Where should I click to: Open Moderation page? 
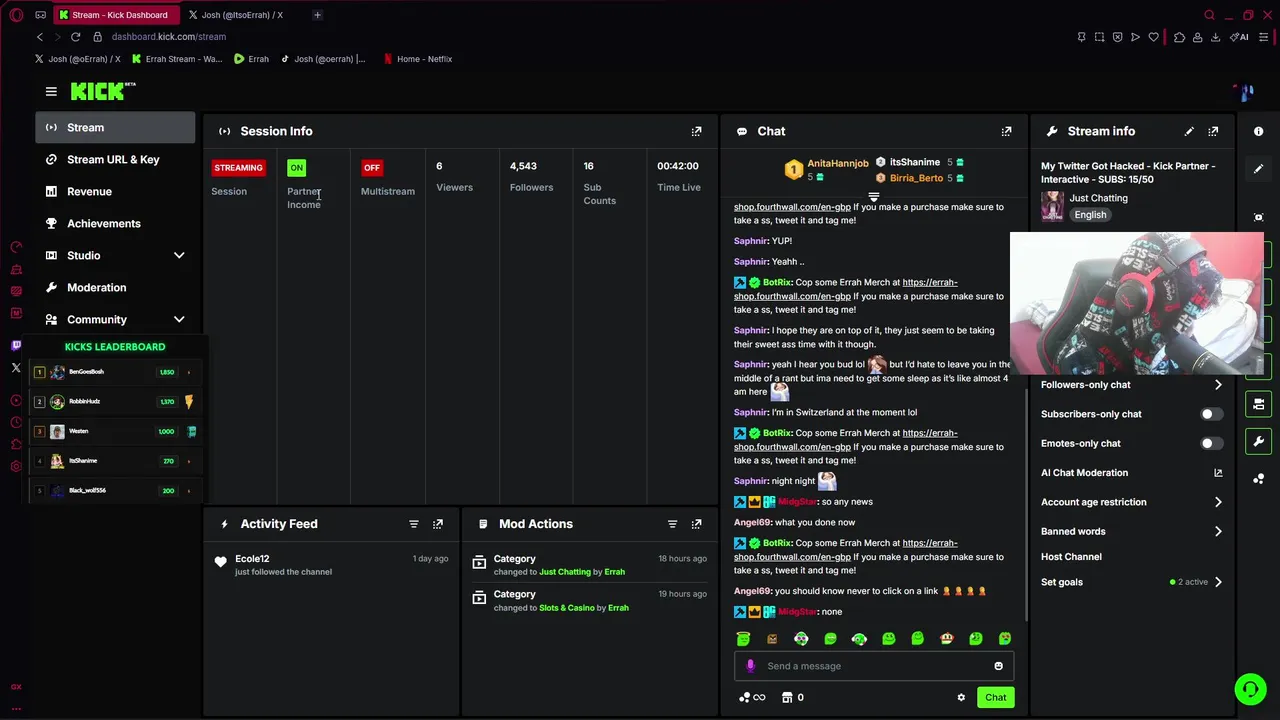(x=116, y=288)
